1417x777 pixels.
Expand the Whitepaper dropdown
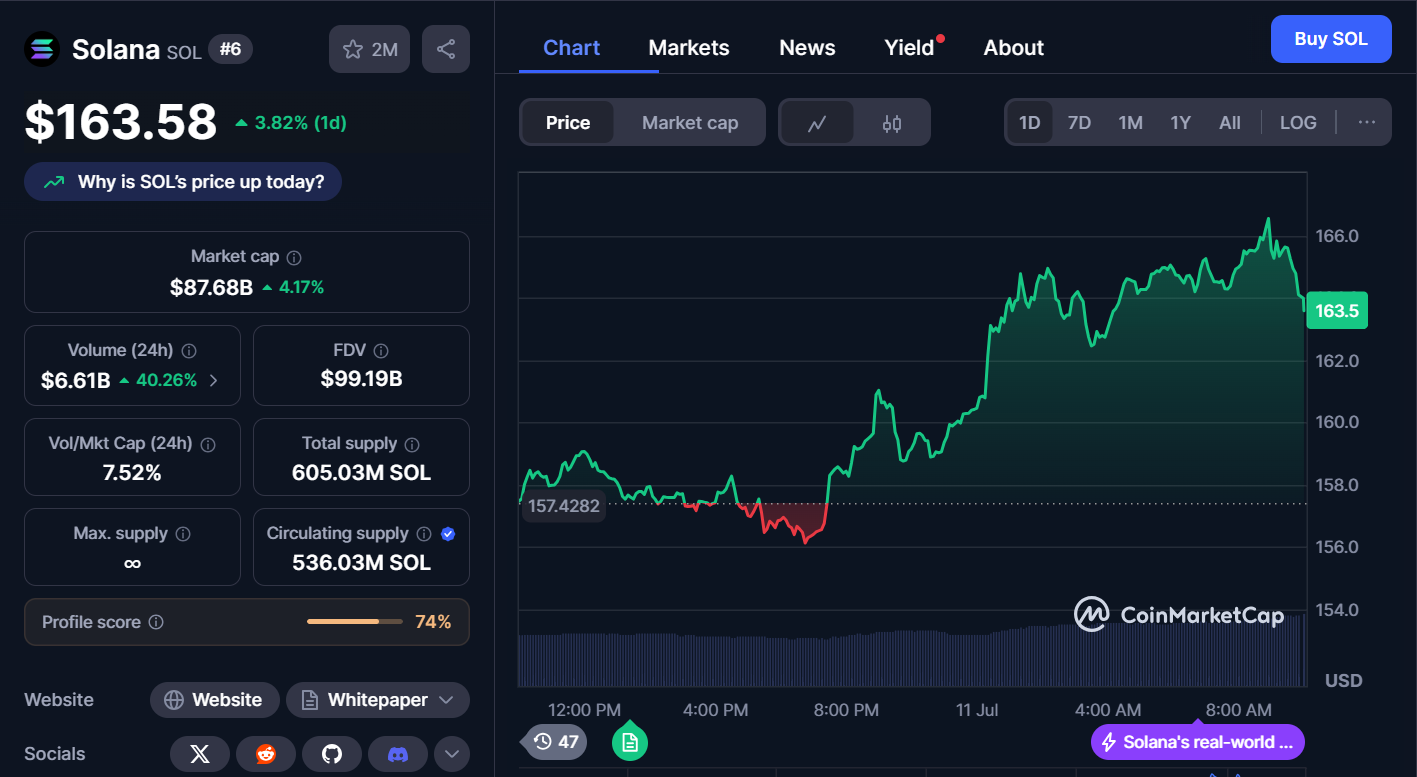[x=378, y=700]
